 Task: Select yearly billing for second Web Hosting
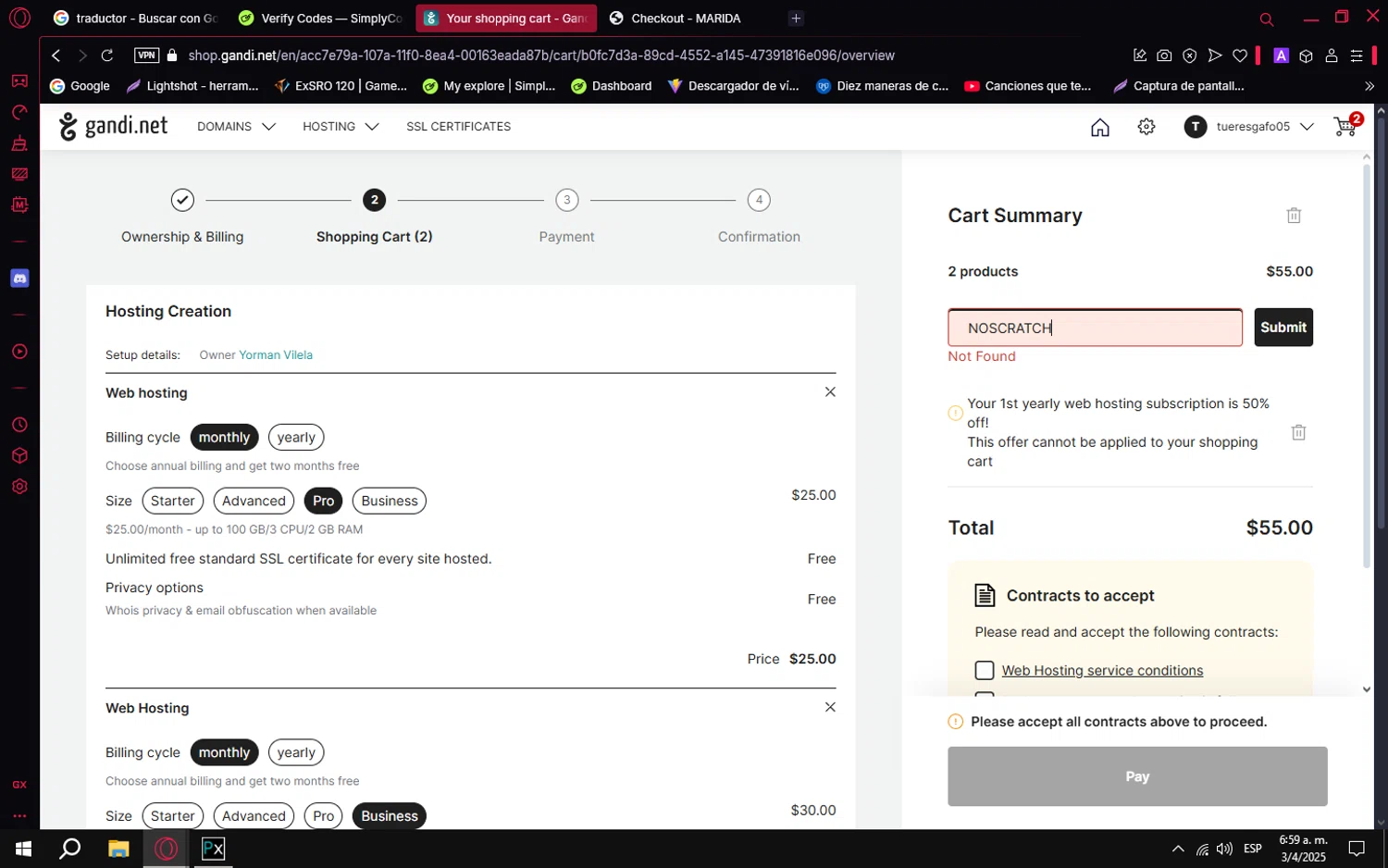296,752
